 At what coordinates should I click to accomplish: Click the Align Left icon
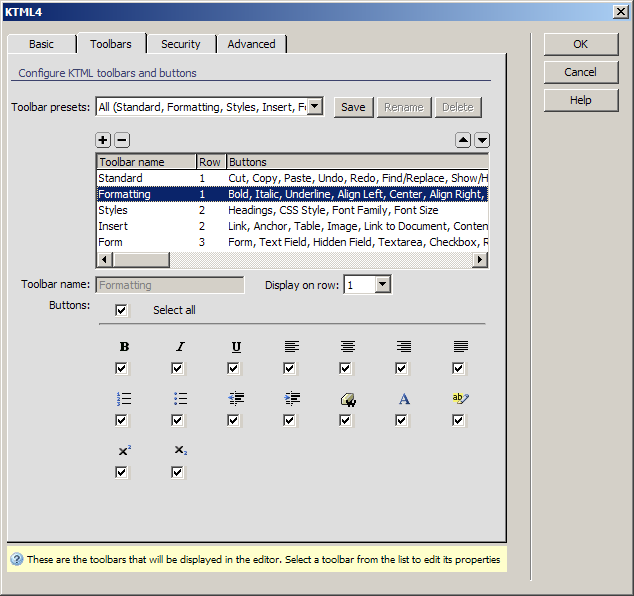coord(292,346)
